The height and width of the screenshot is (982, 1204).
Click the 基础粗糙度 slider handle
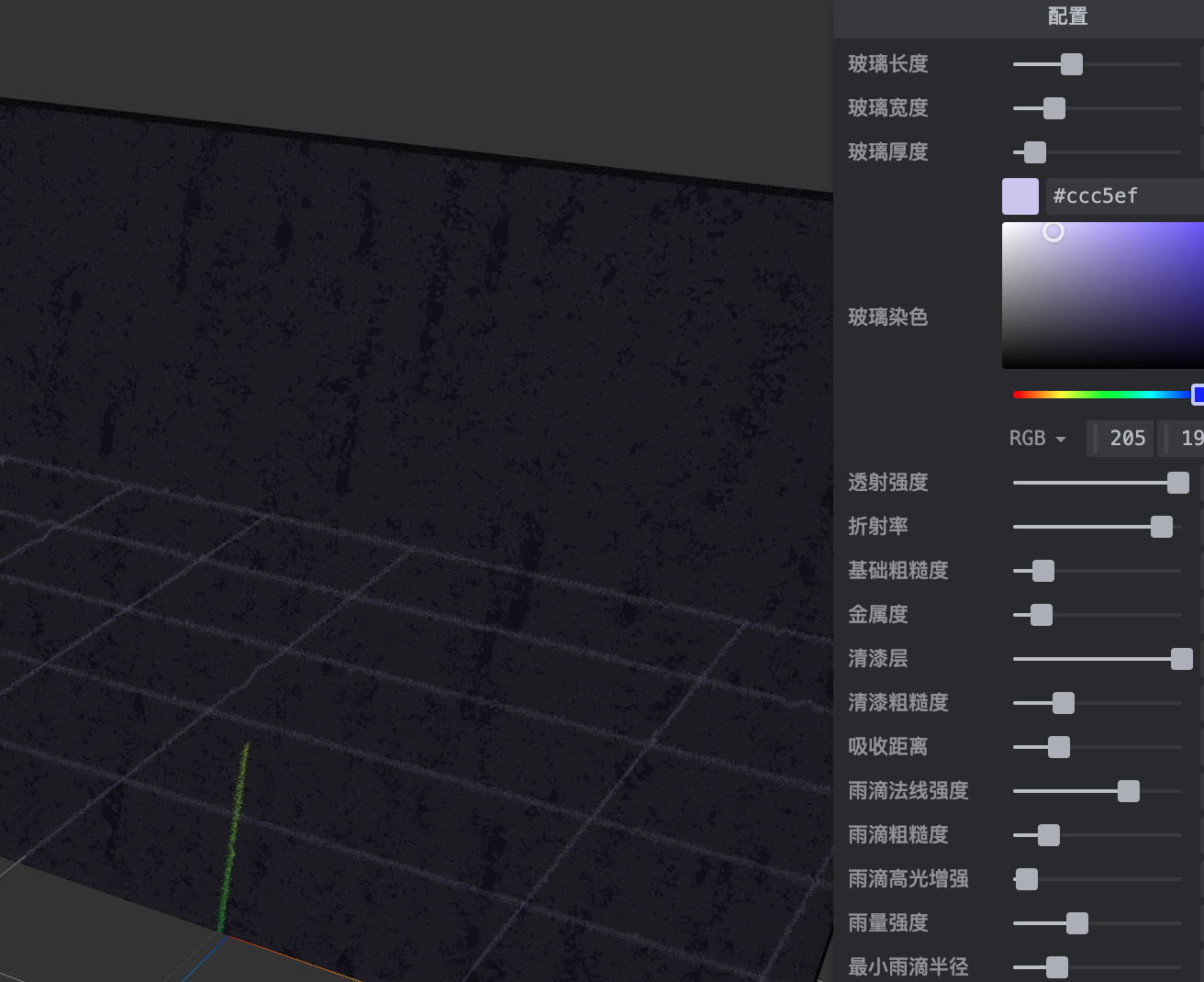pyautogui.click(x=1042, y=571)
